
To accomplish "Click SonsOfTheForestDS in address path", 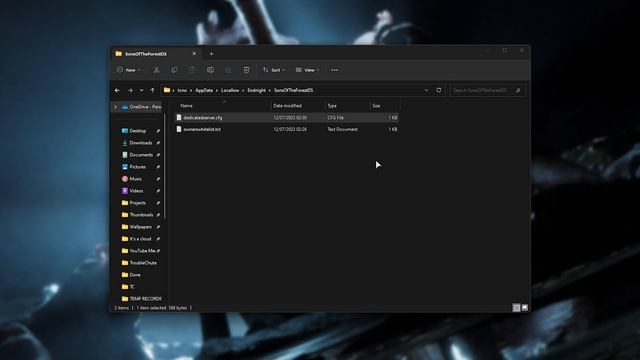I will [x=293, y=90].
